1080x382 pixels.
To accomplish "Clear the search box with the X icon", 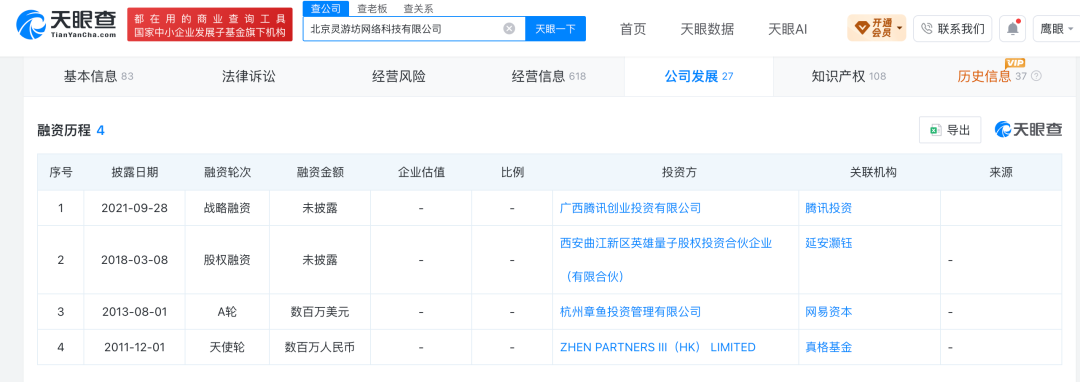I will click(509, 28).
